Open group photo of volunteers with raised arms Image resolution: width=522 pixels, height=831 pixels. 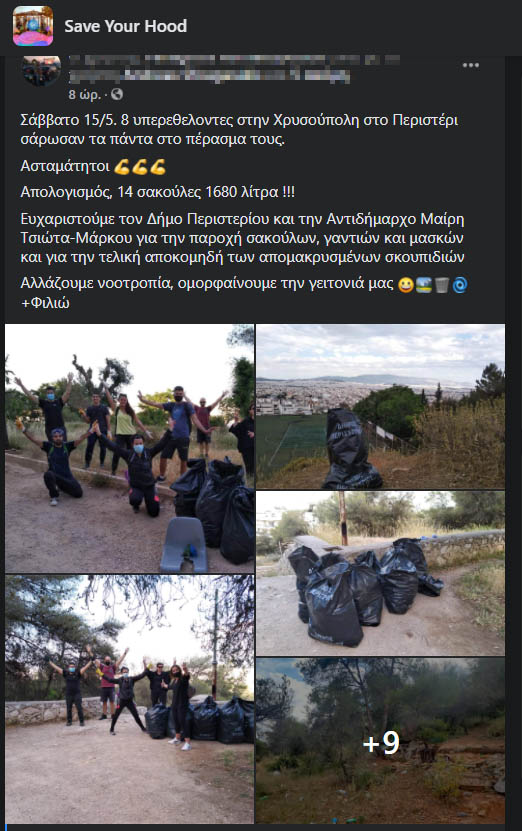point(130,448)
